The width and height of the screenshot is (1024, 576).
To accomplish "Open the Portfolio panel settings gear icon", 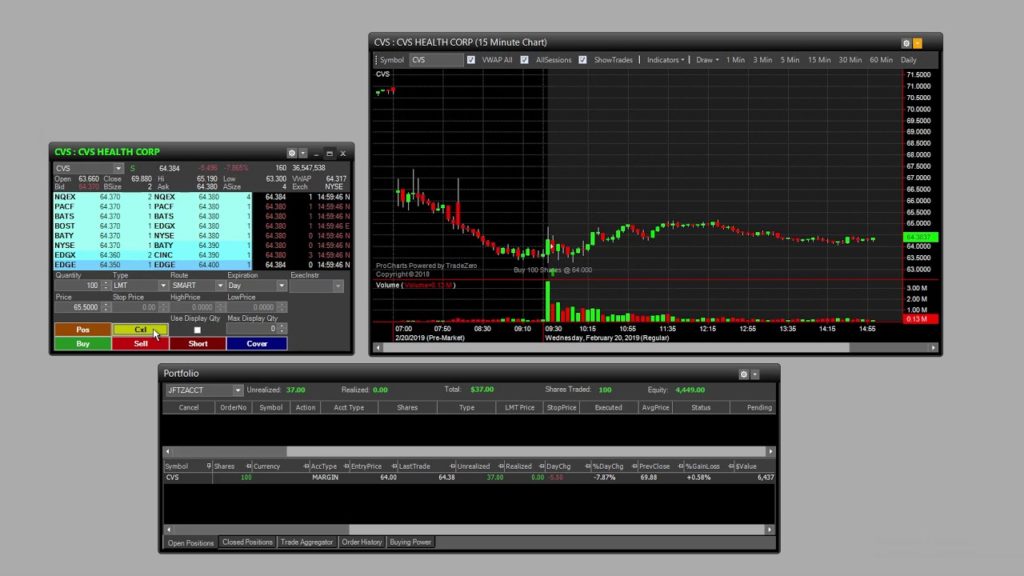I will coord(742,373).
